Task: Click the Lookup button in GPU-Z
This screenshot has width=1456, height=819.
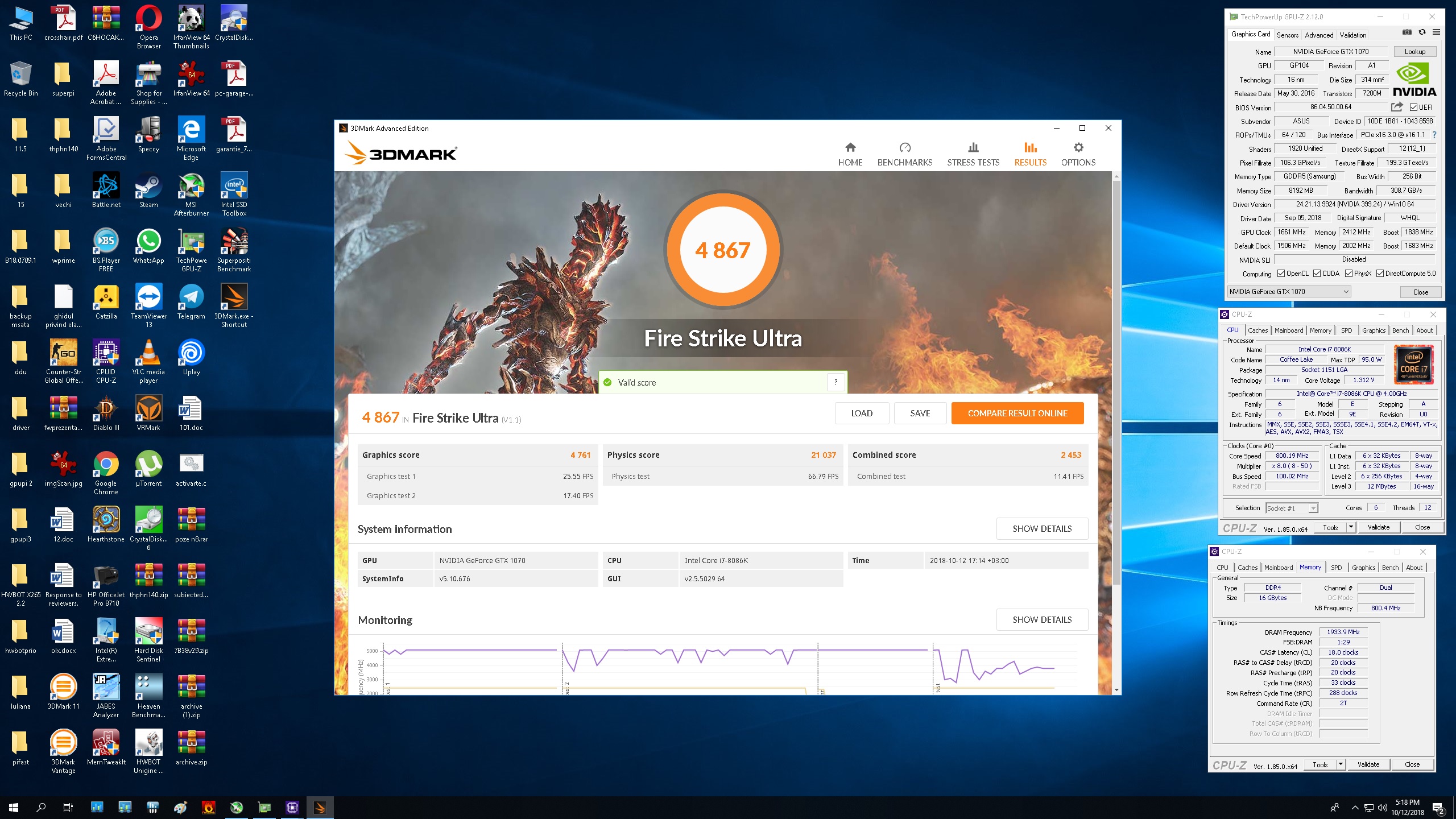Action: click(x=1415, y=52)
